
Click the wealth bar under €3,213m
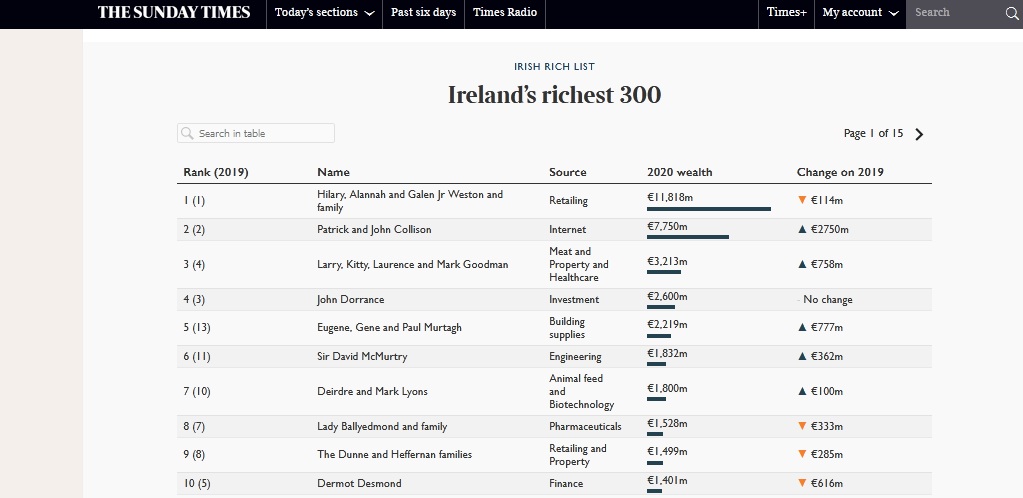[x=664, y=272]
